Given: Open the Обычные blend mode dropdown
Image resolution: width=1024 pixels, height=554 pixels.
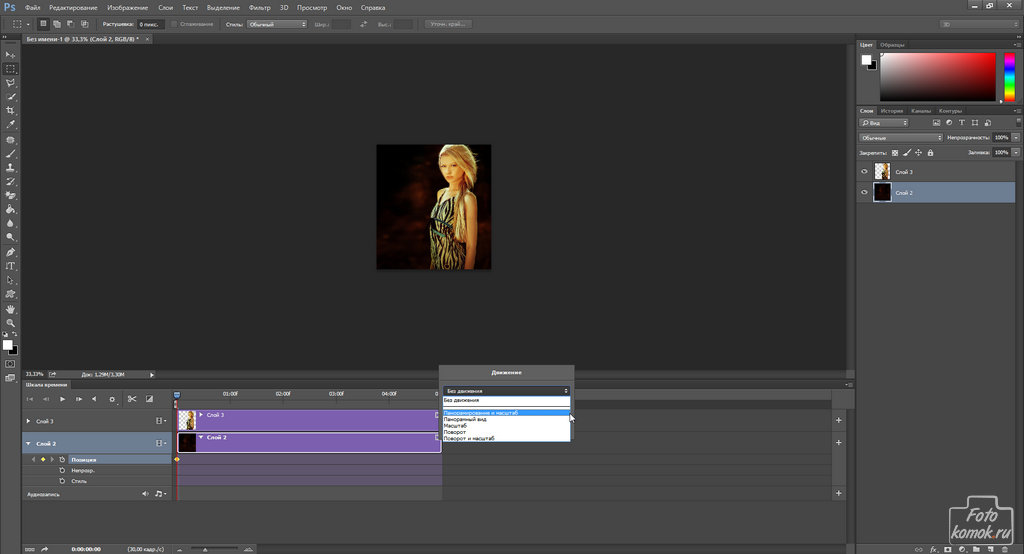Looking at the screenshot, I should pos(901,137).
